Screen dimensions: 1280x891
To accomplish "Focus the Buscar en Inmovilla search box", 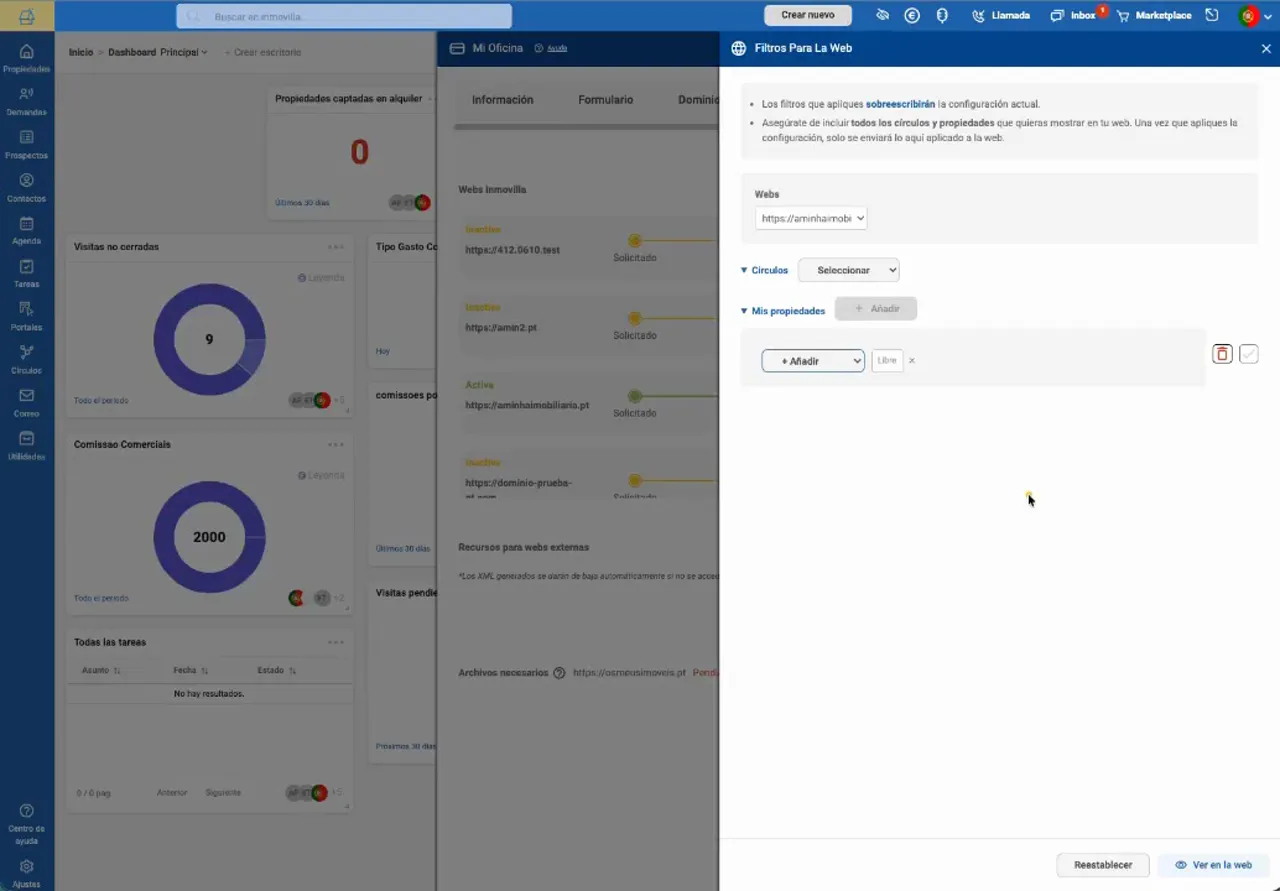I will coord(344,16).
